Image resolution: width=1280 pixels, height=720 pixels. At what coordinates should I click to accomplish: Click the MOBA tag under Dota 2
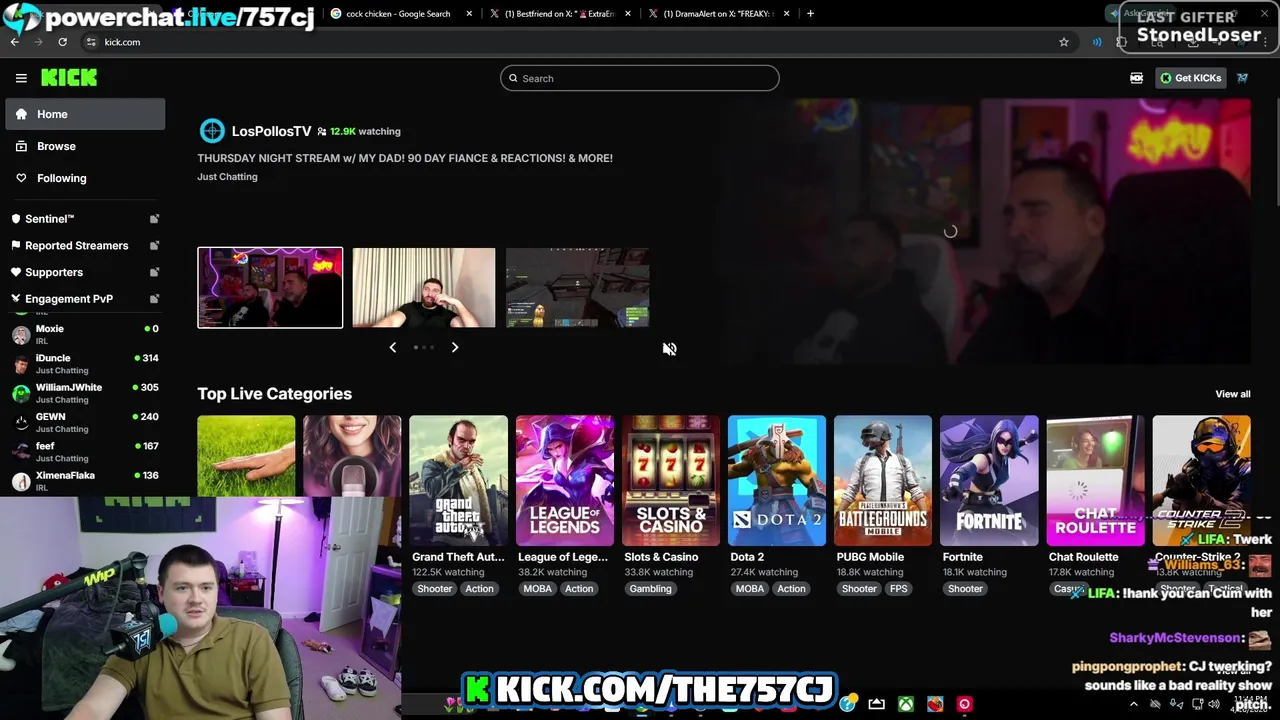click(750, 589)
